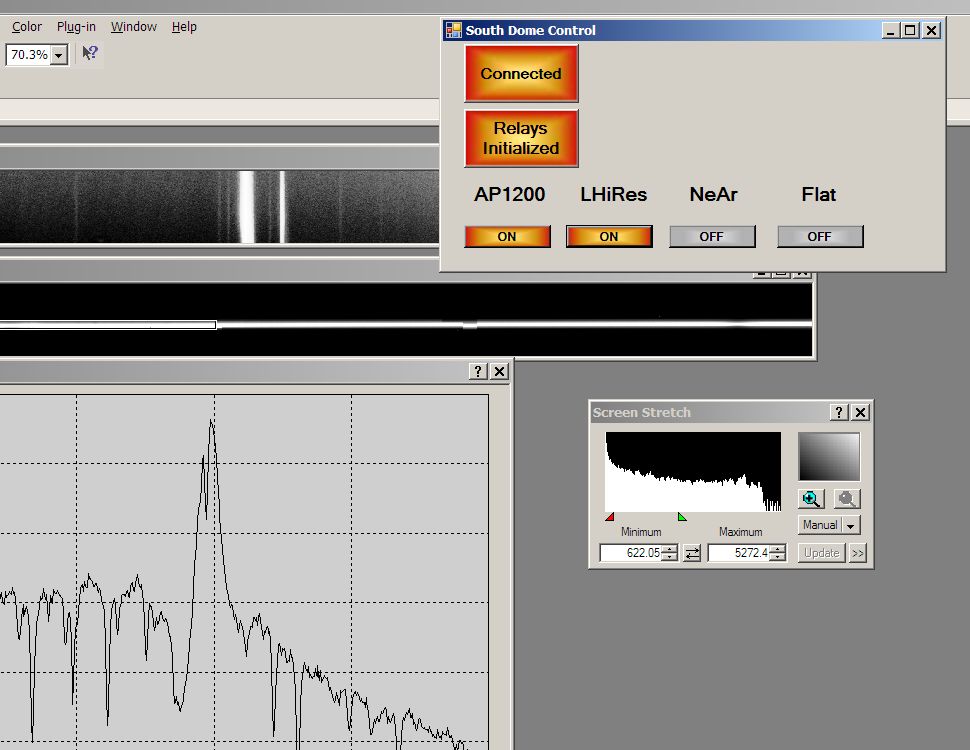Toggle the LHiRes relay ON button
The image size is (970, 750).
[609, 236]
